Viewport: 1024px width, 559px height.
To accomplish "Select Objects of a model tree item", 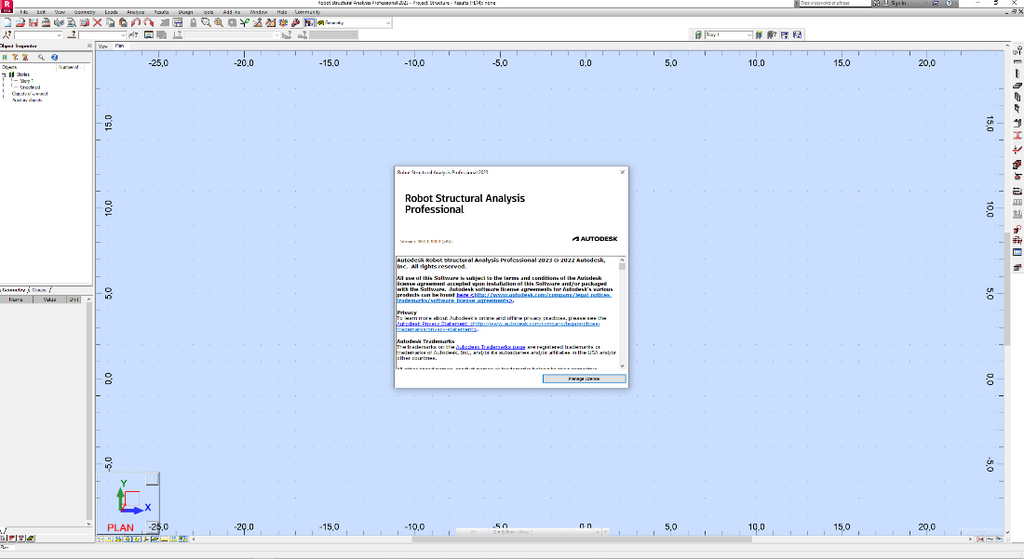I will pyautogui.click(x=30, y=93).
